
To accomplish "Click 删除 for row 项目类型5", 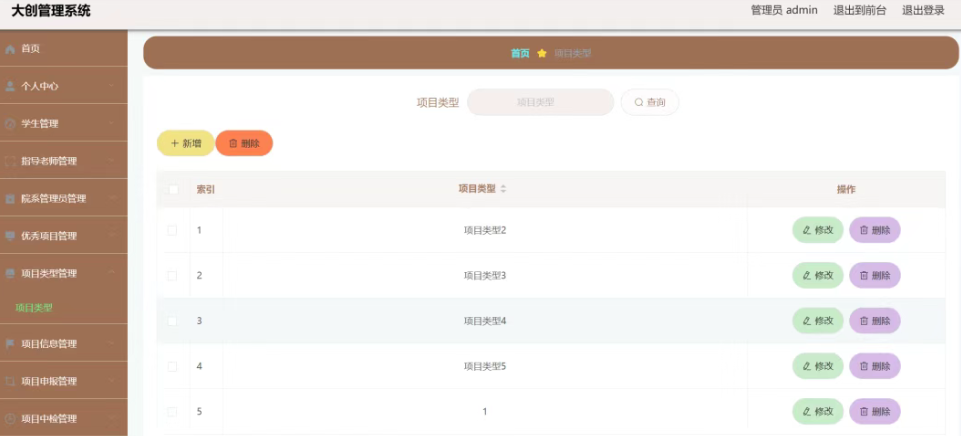I will point(875,366).
